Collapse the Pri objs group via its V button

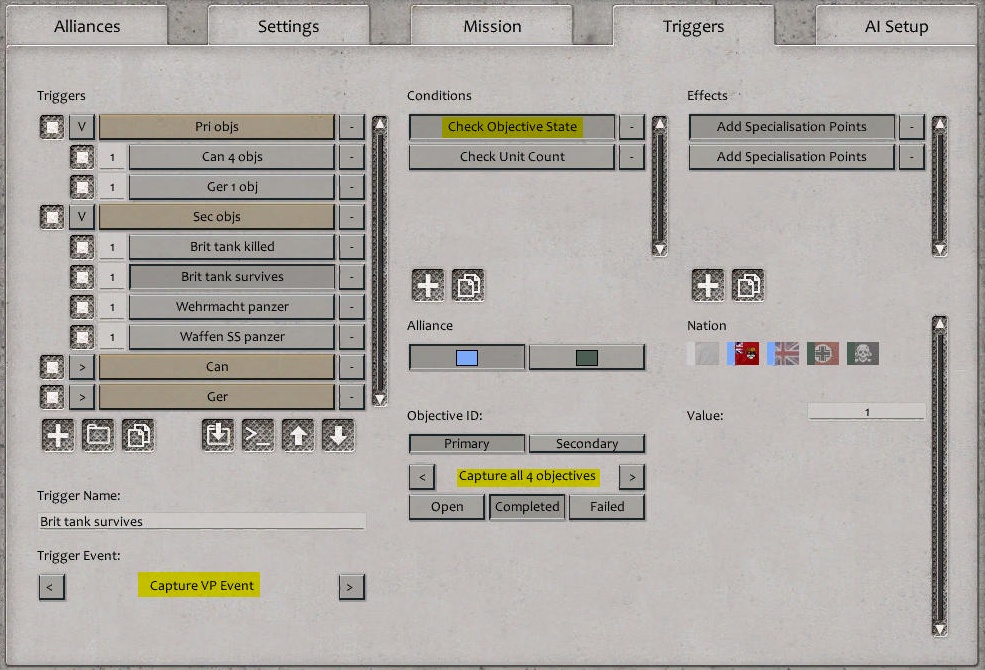pyautogui.click(x=83, y=127)
